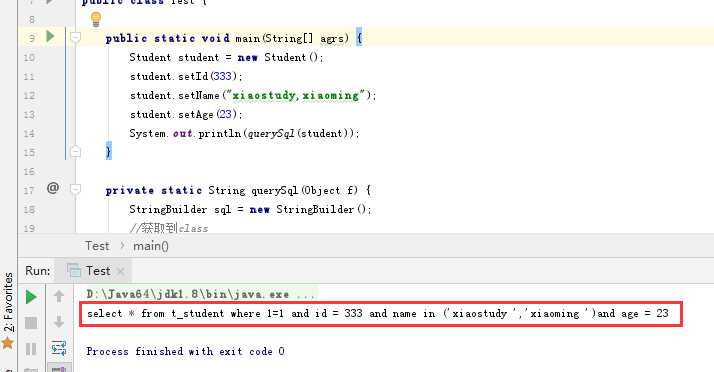Click the number 333 in setId call
The width and height of the screenshot is (714, 372).
click(222, 76)
